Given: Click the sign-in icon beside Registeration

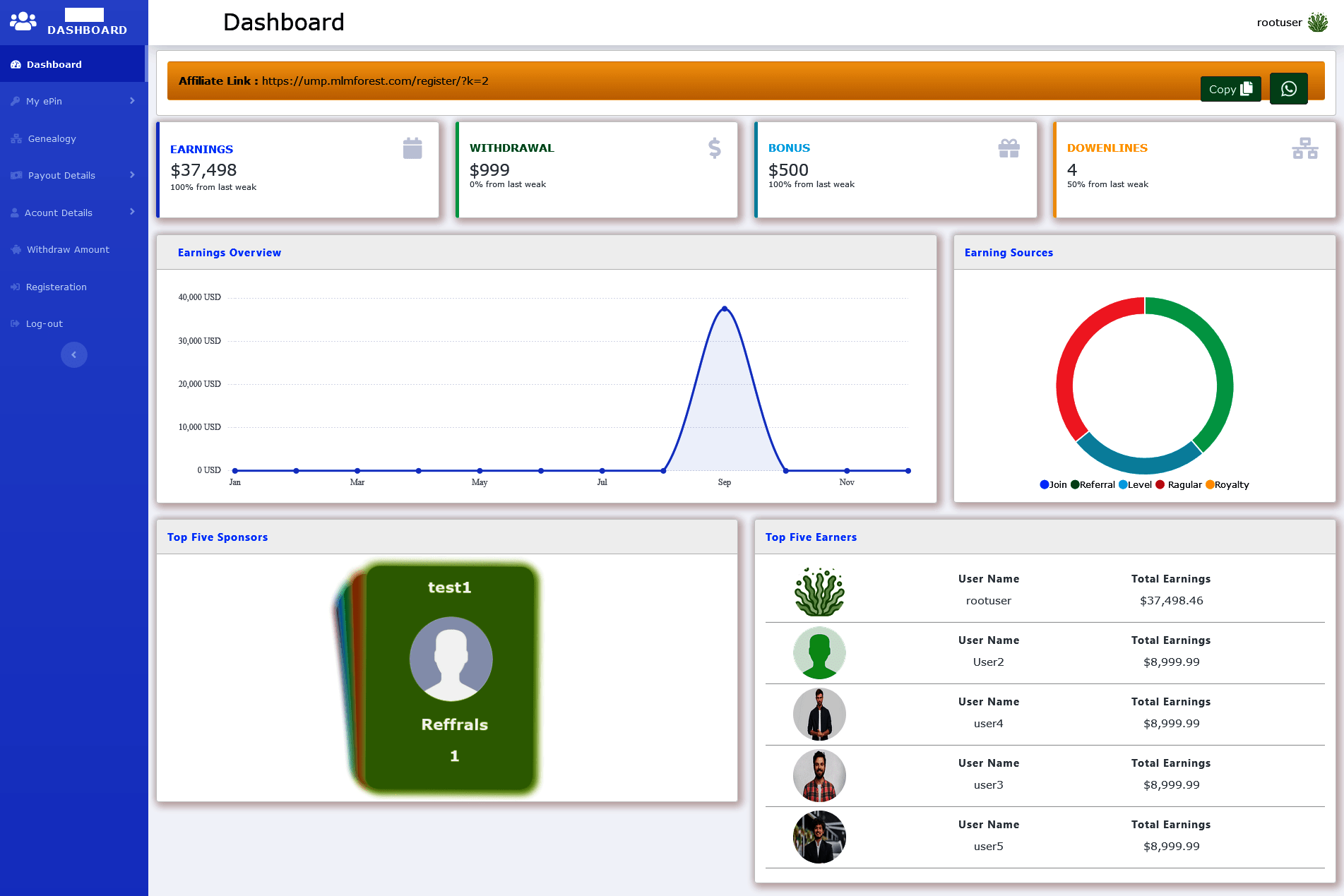Looking at the screenshot, I should (16, 287).
